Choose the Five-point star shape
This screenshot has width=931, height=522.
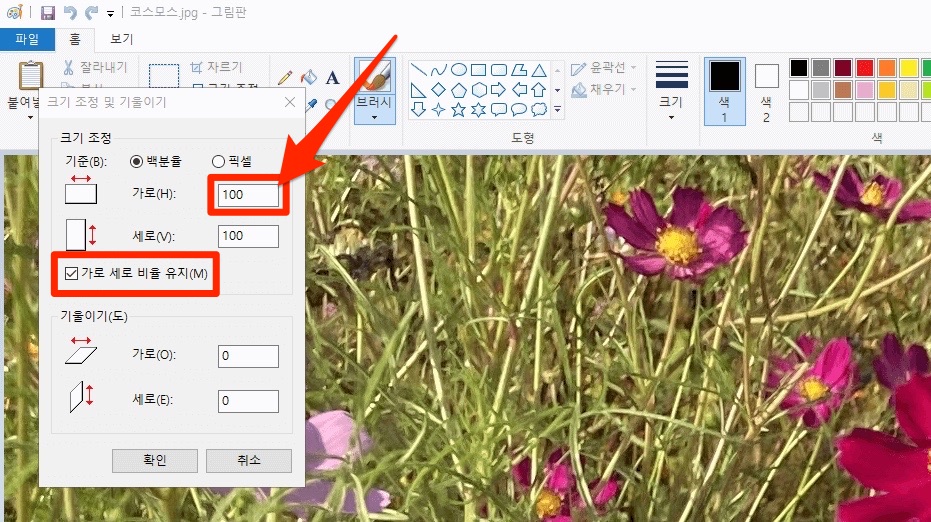[458, 109]
